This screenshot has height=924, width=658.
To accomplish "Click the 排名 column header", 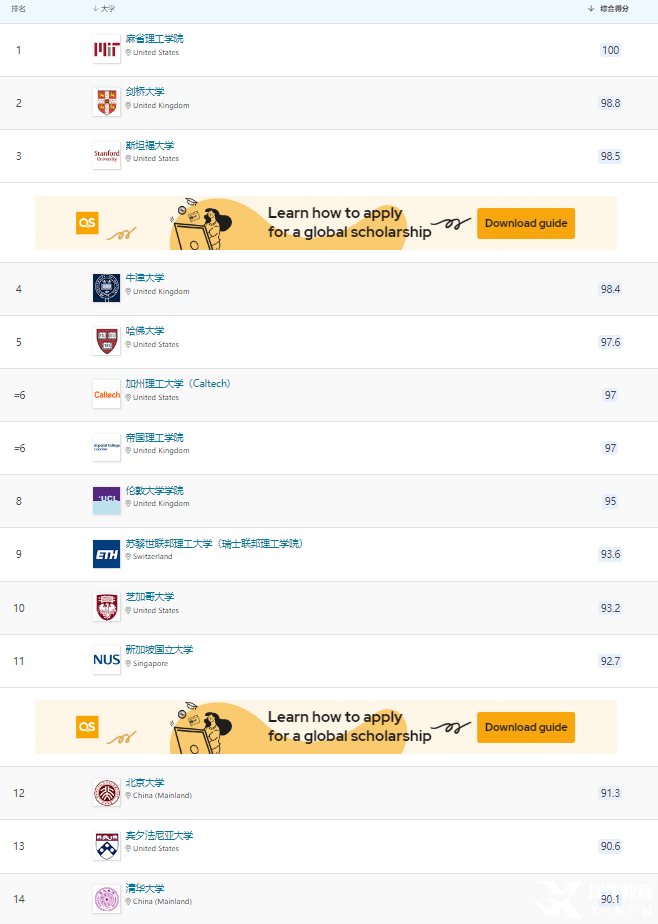I will (18, 9).
